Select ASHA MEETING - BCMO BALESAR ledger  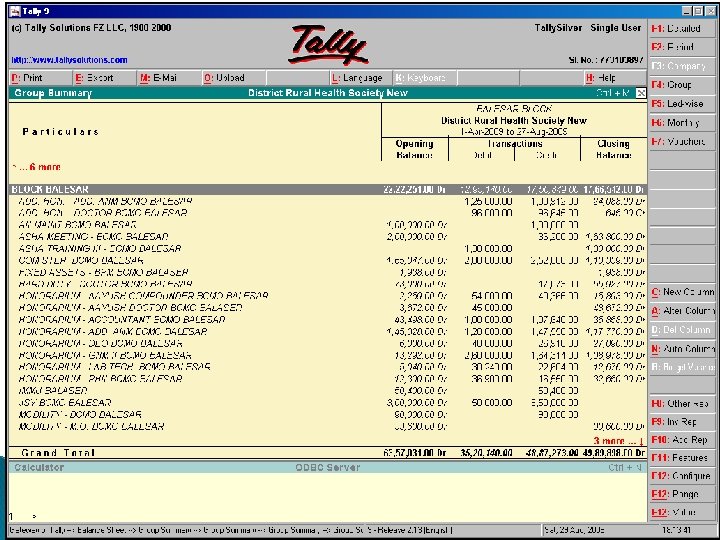coord(328,237)
